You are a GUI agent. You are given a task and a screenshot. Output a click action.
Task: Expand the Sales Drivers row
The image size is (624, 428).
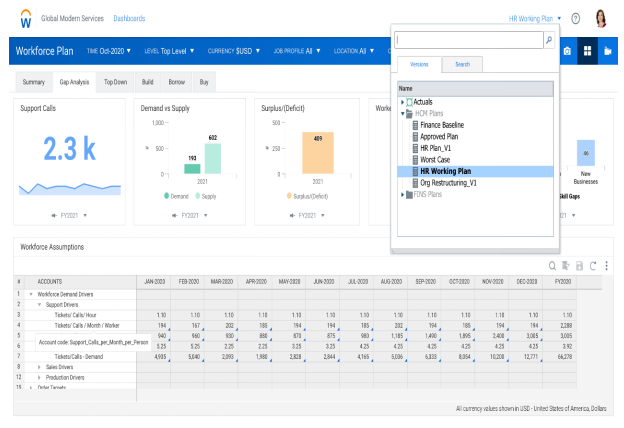pos(39,367)
